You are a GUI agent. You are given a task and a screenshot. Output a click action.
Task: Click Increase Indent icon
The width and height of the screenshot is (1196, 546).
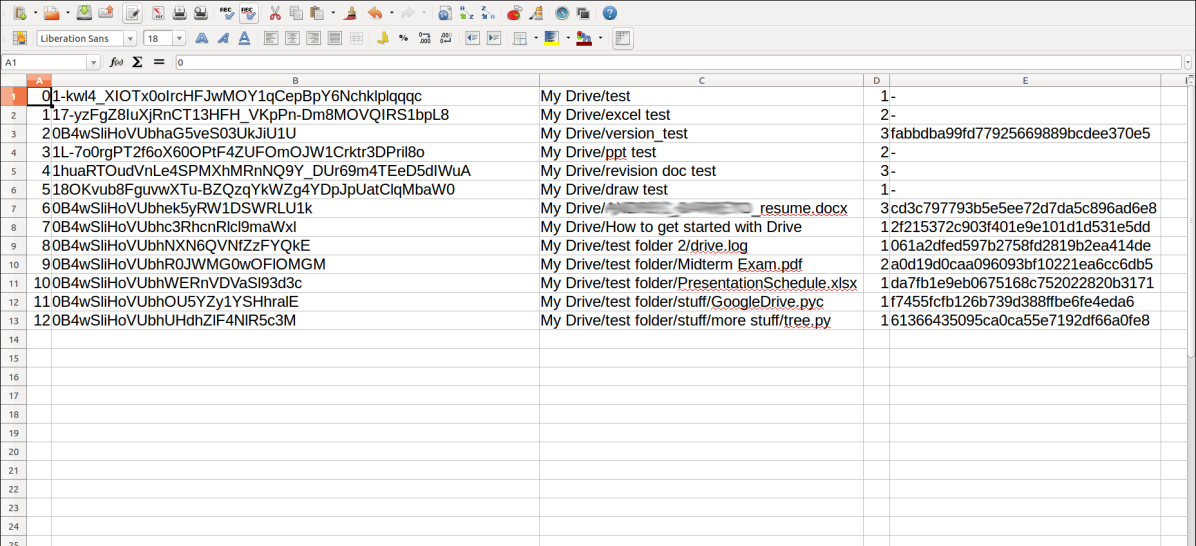click(x=494, y=38)
